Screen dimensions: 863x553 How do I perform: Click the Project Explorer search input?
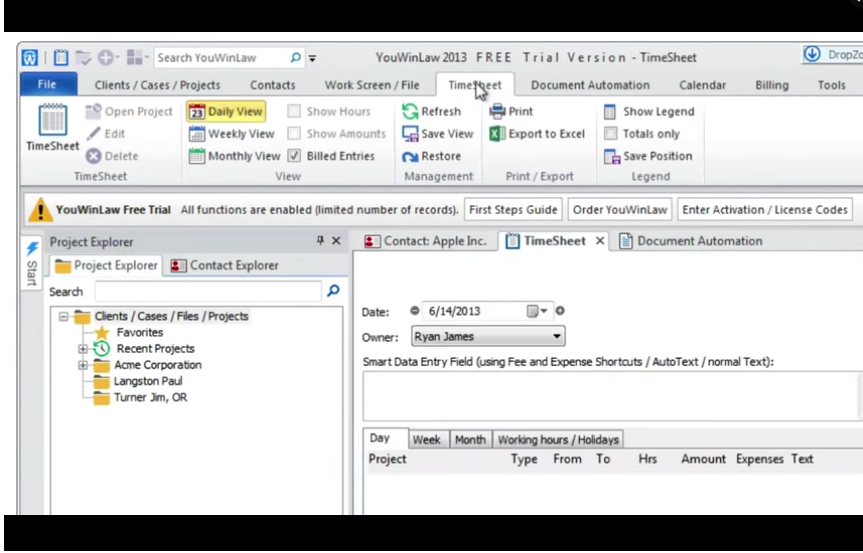coord(208,291)
